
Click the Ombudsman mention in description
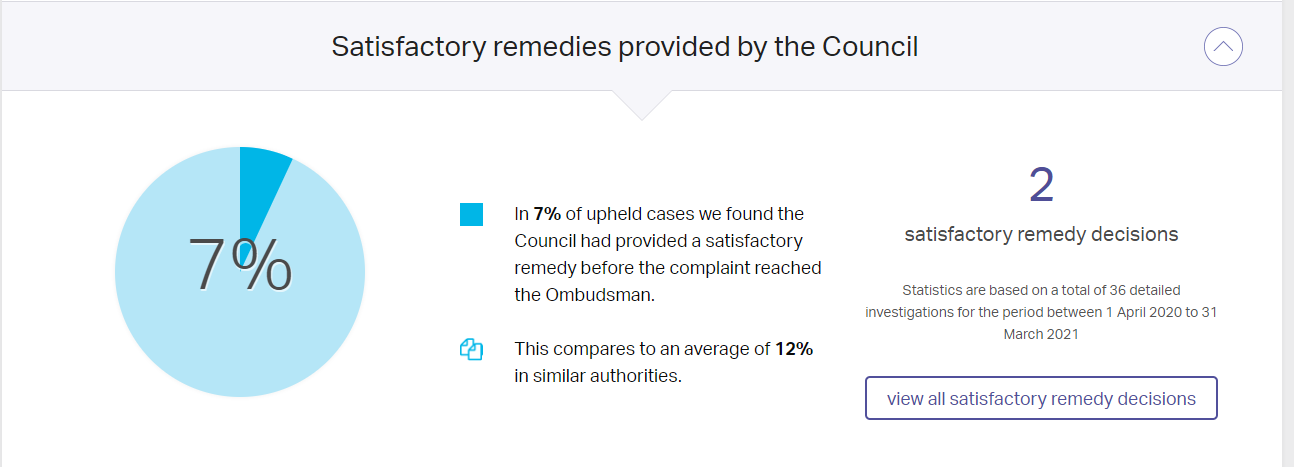point(585,295)
